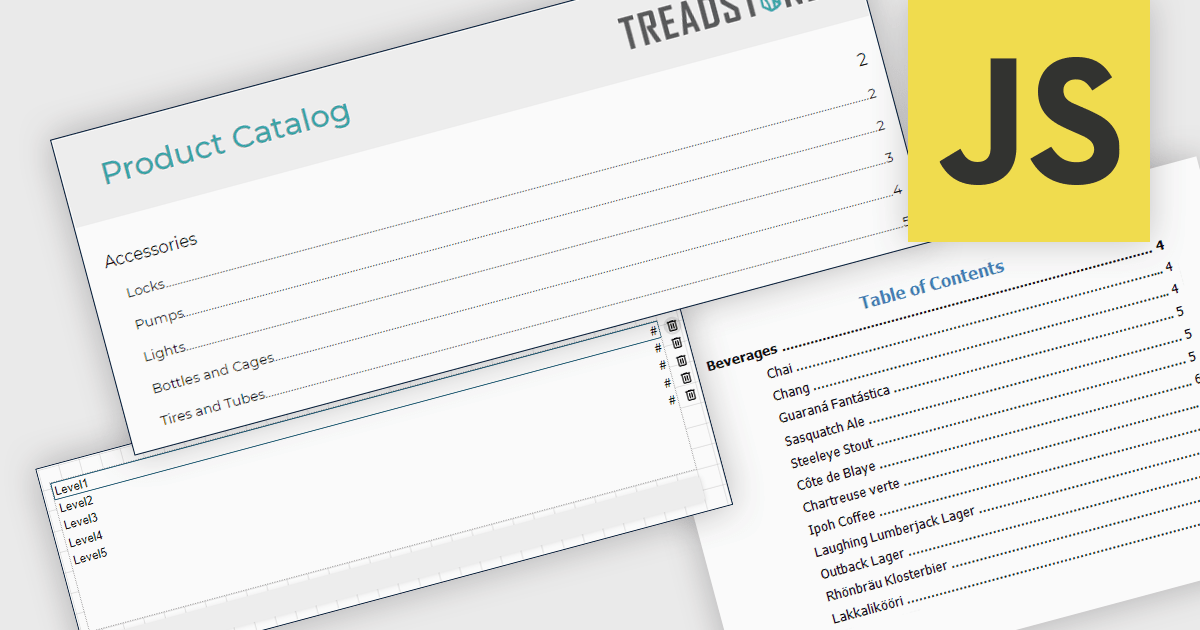1200x630 pixels.
Task: Select the Level5 item
Action: [90, 557]
